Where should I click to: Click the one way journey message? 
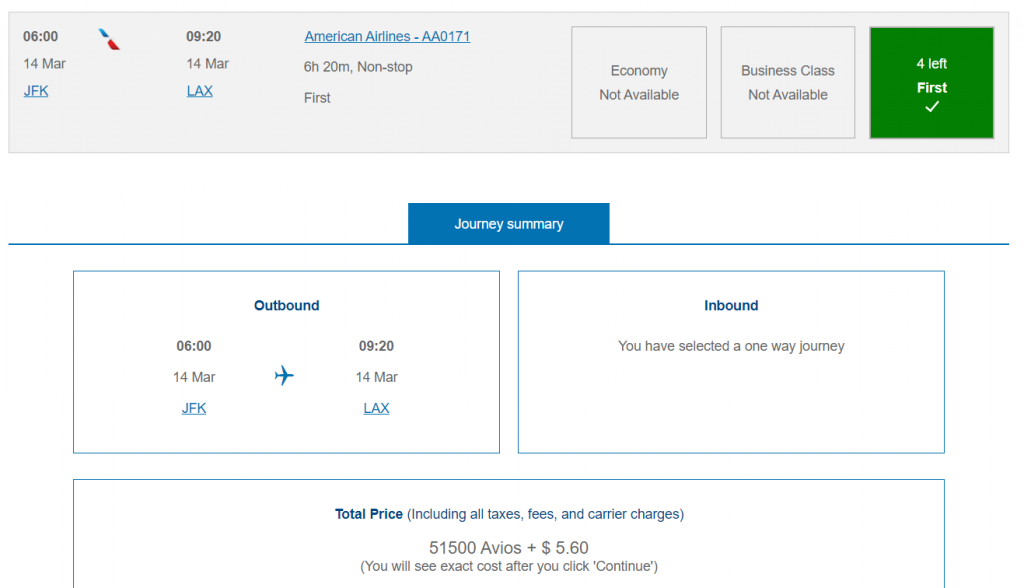[x=731, y=346]
